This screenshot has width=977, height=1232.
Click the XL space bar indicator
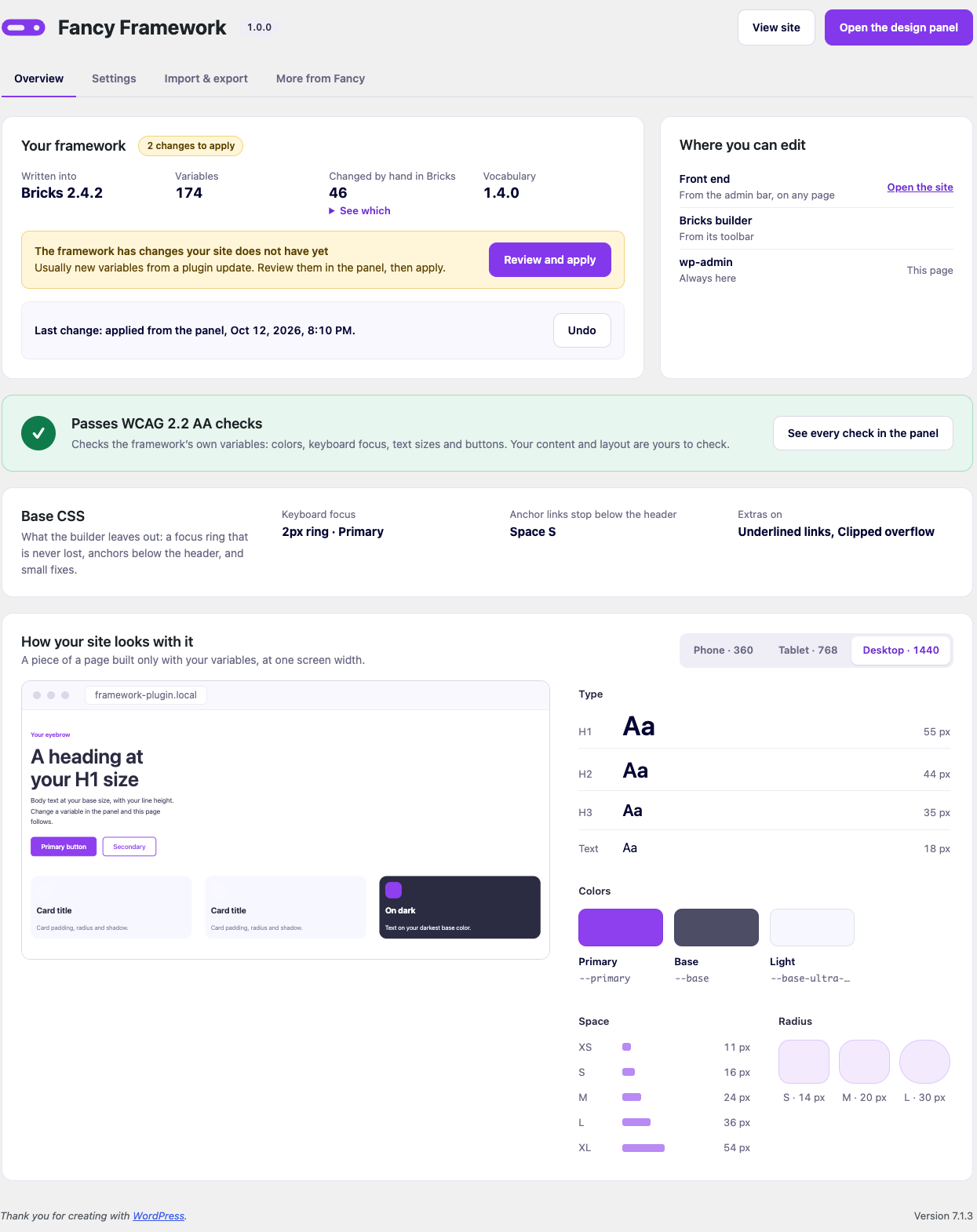pyautogui.click(x=643, y=1148)
